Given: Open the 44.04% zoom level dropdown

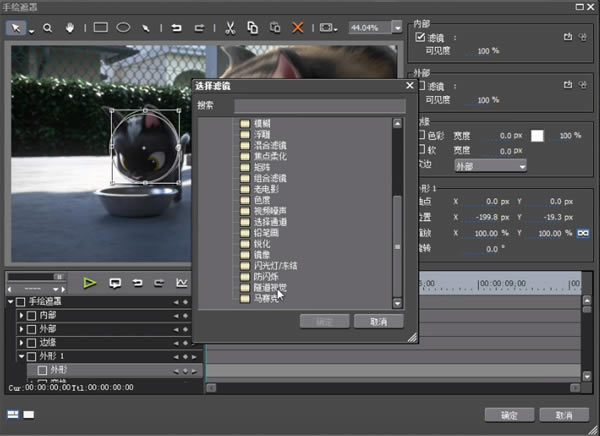Looking at the screenshot, I should [397, 28].
